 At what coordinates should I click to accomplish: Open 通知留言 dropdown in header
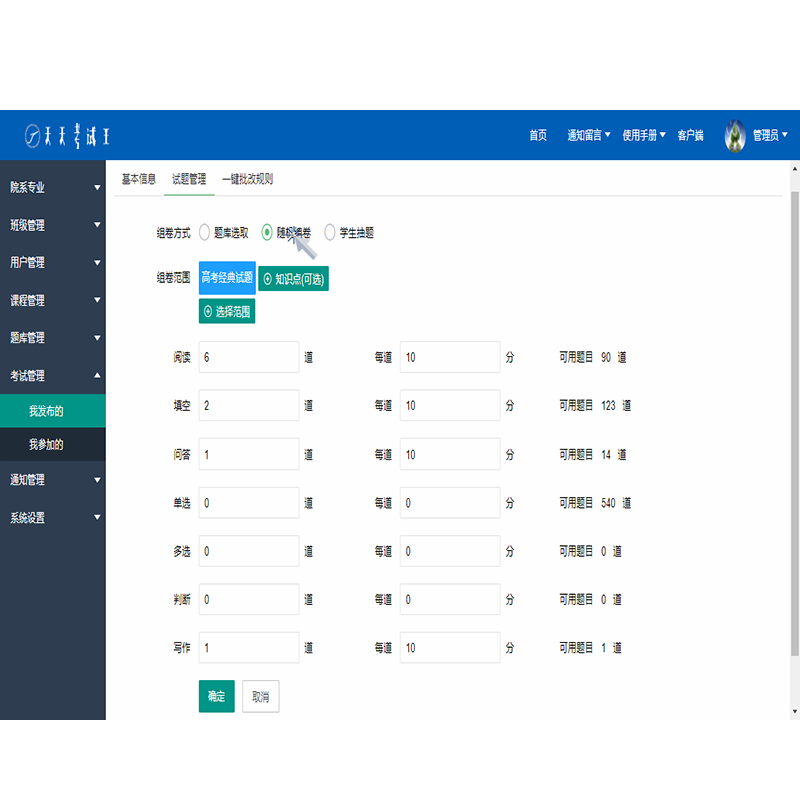[x=589, y=135]
